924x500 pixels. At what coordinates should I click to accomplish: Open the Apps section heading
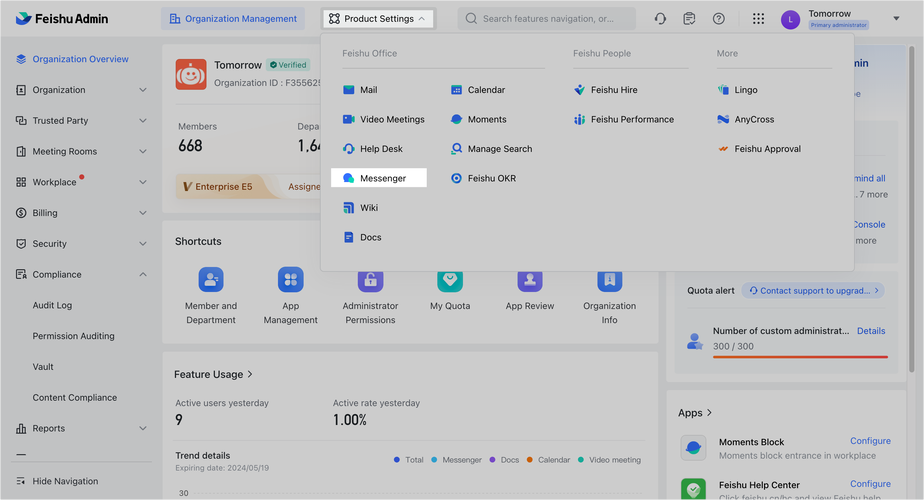695,413
